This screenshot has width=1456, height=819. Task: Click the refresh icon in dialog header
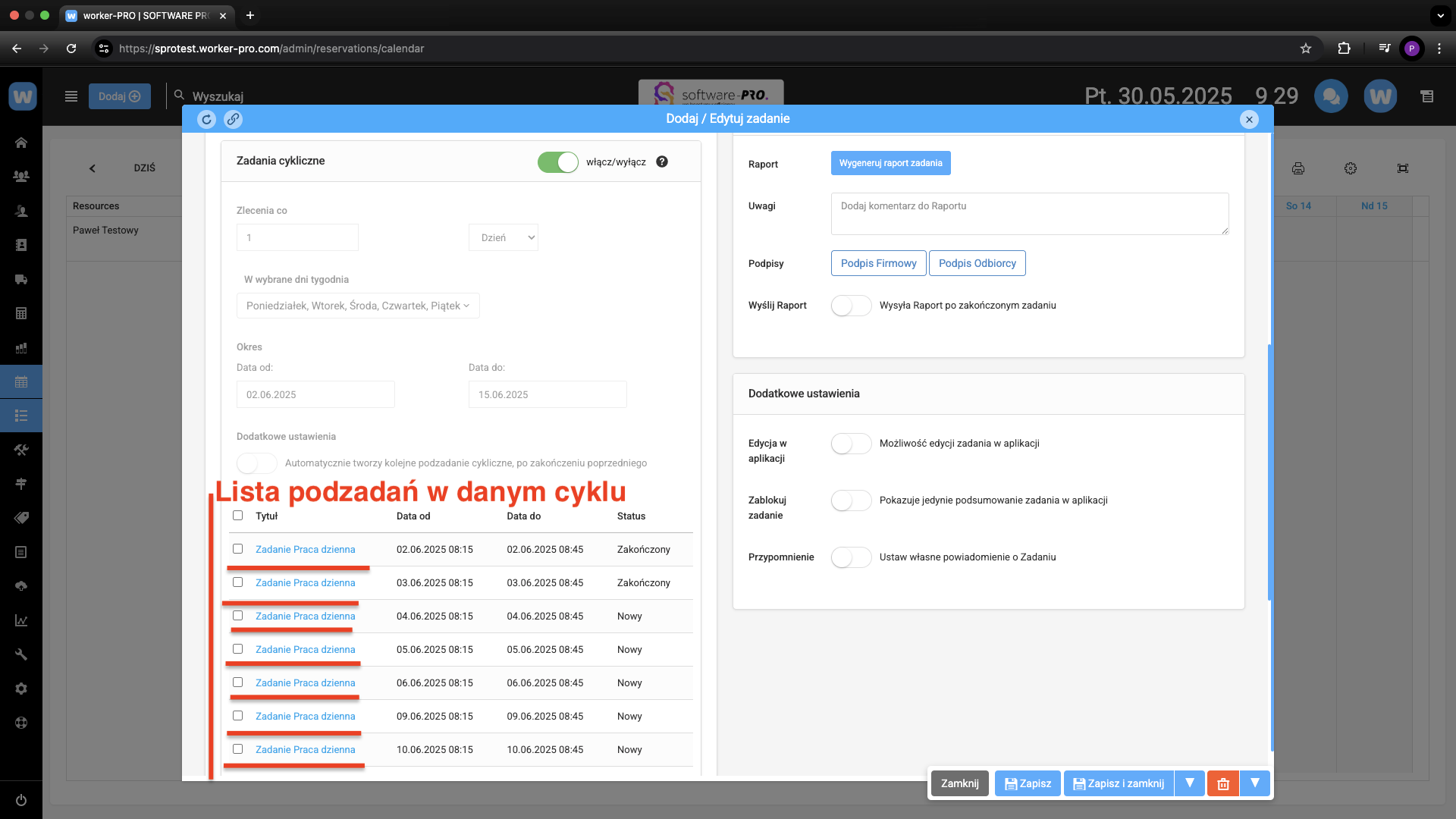tap(206, 119)
